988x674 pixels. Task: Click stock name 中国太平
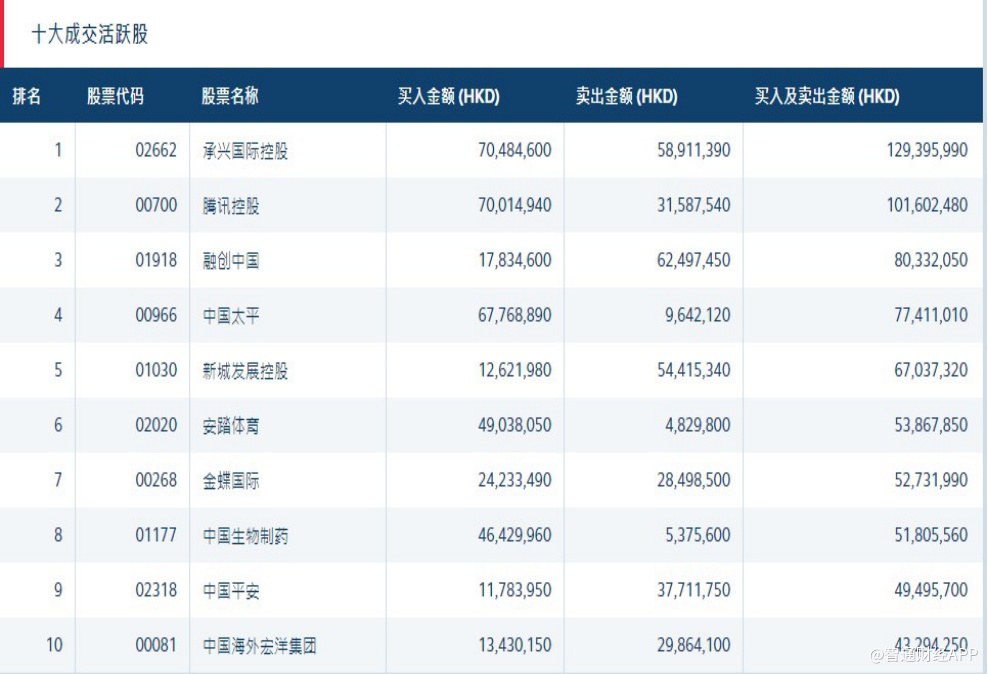tap(231, 316)
